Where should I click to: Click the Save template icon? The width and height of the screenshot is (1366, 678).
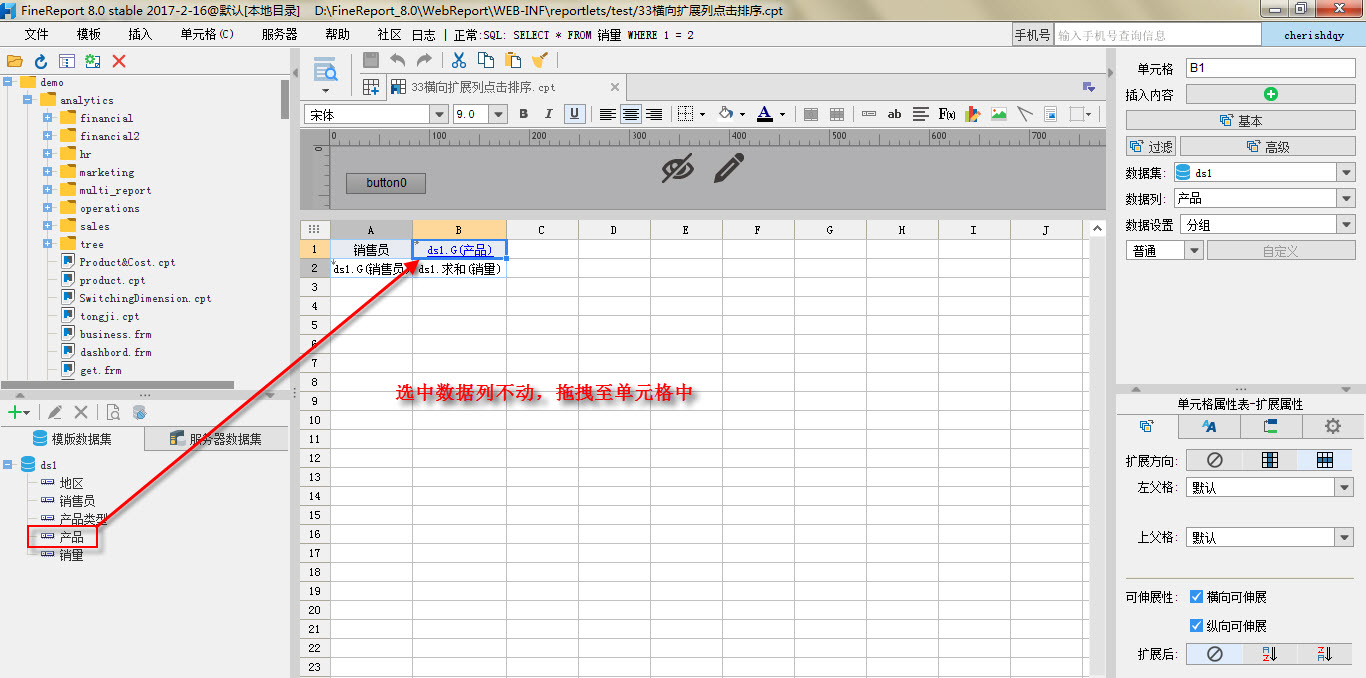[x=371, y=60]
